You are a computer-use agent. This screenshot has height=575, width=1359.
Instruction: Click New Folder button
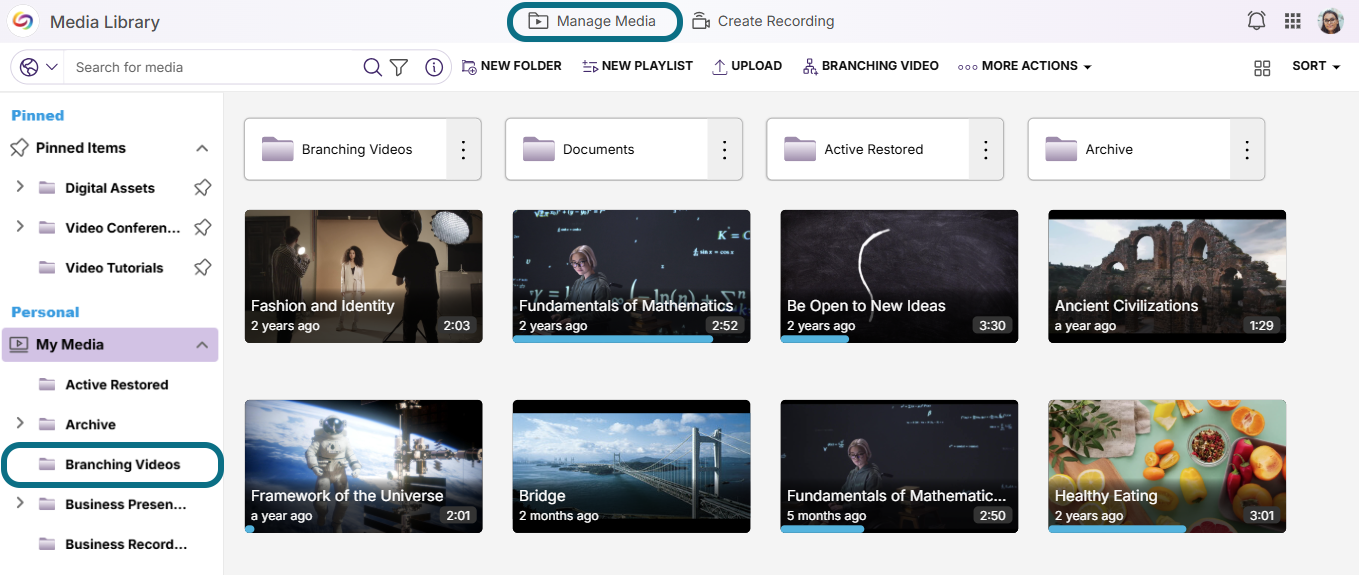[512, 66]
